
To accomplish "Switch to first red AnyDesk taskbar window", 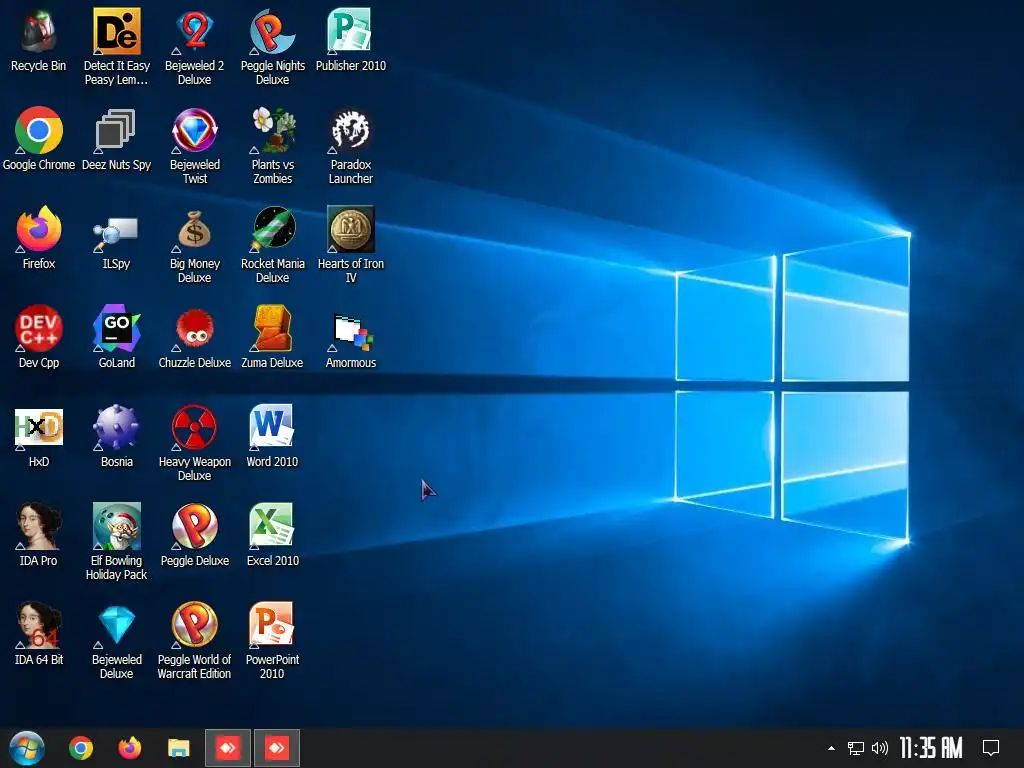I will [x=228, y=748].
